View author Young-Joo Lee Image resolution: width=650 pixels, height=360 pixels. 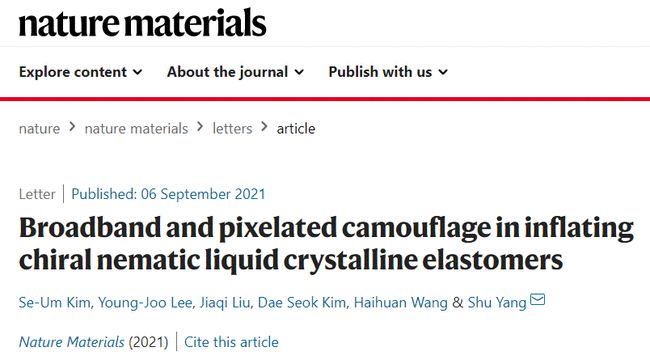(x=145, y=302)
